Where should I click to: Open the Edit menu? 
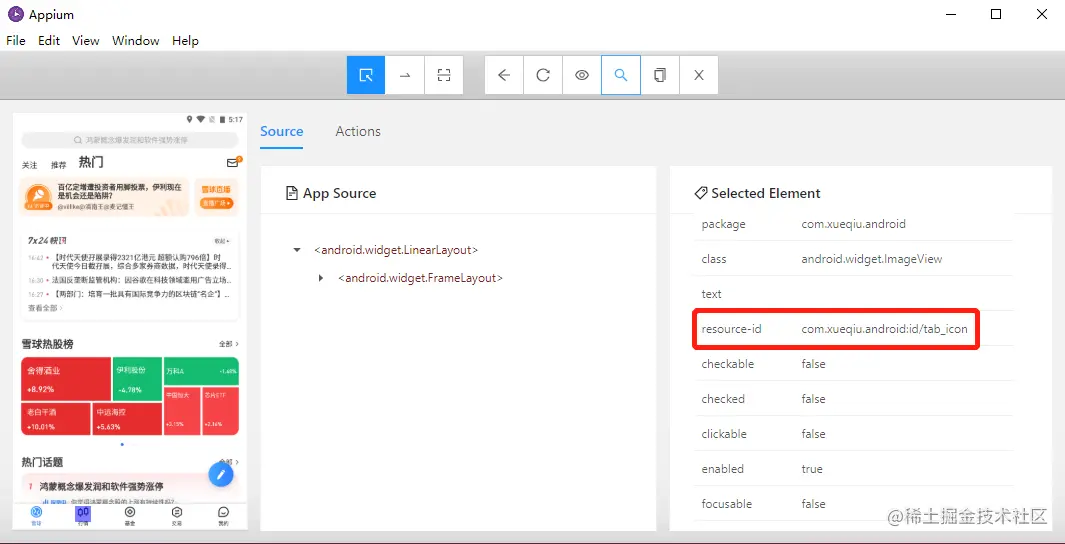(x=49, y=41)
